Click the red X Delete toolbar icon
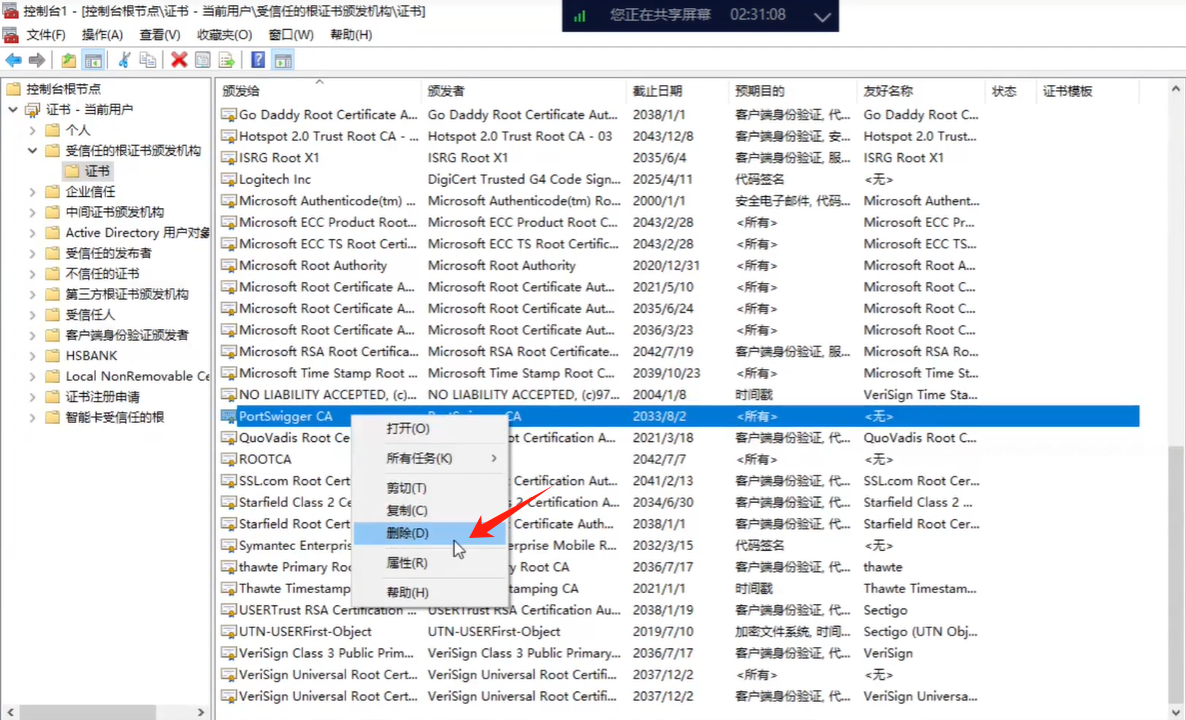This screenshot has width=1186, height=720. (x=179, y=60)
